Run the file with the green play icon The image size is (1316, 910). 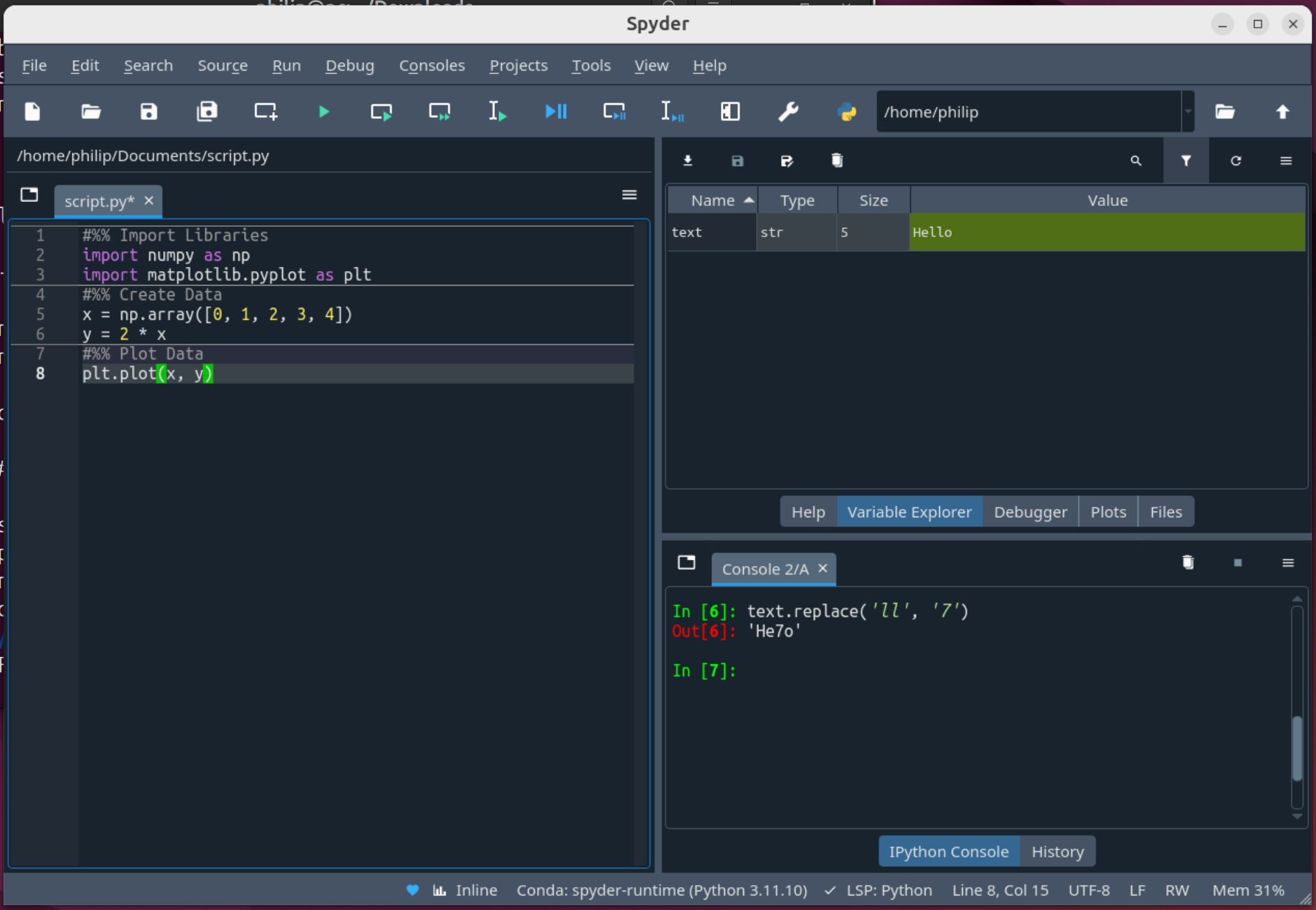[323, 111]
